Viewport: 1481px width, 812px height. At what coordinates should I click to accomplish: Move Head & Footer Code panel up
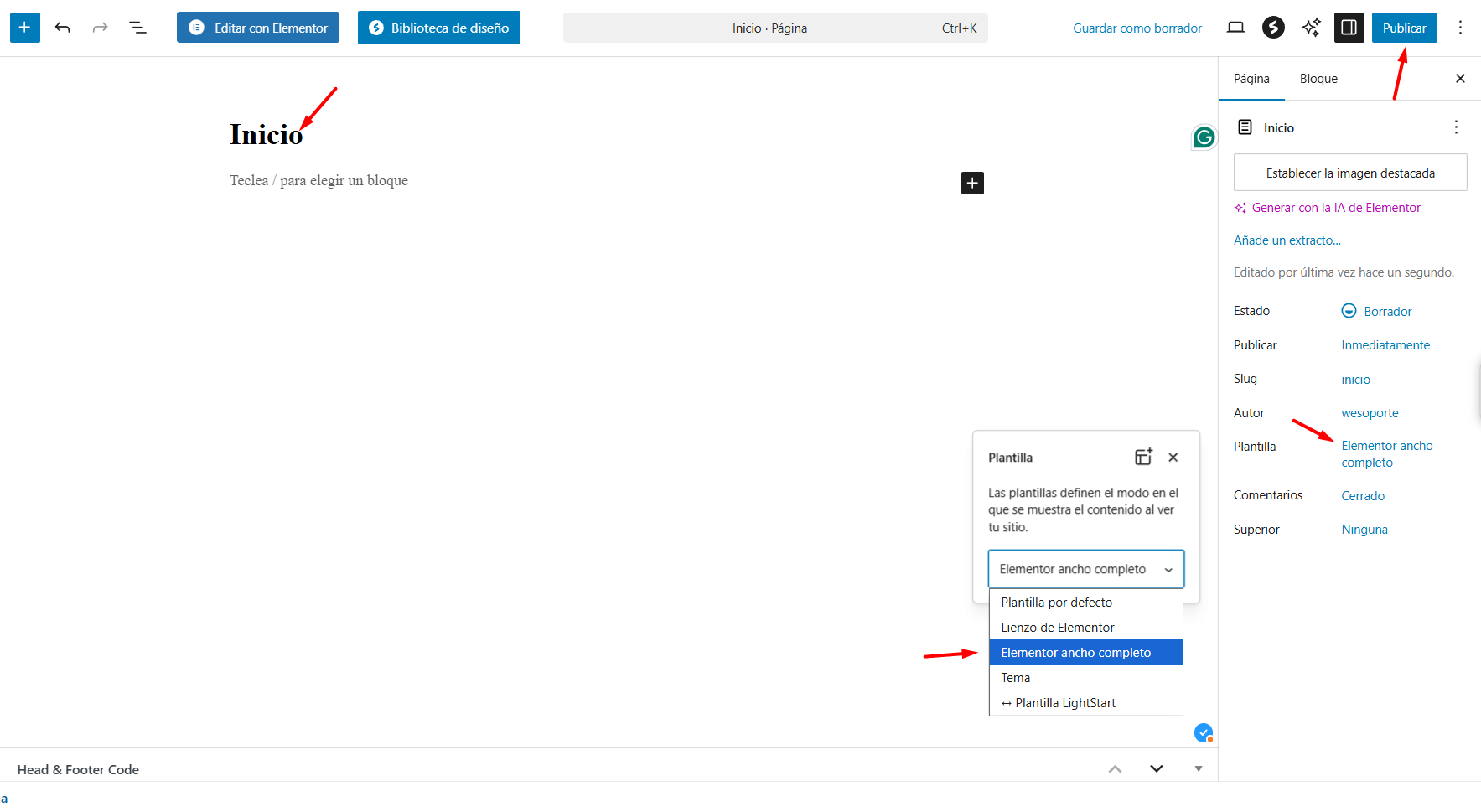pyautogui.click(x=1115, y=769)
